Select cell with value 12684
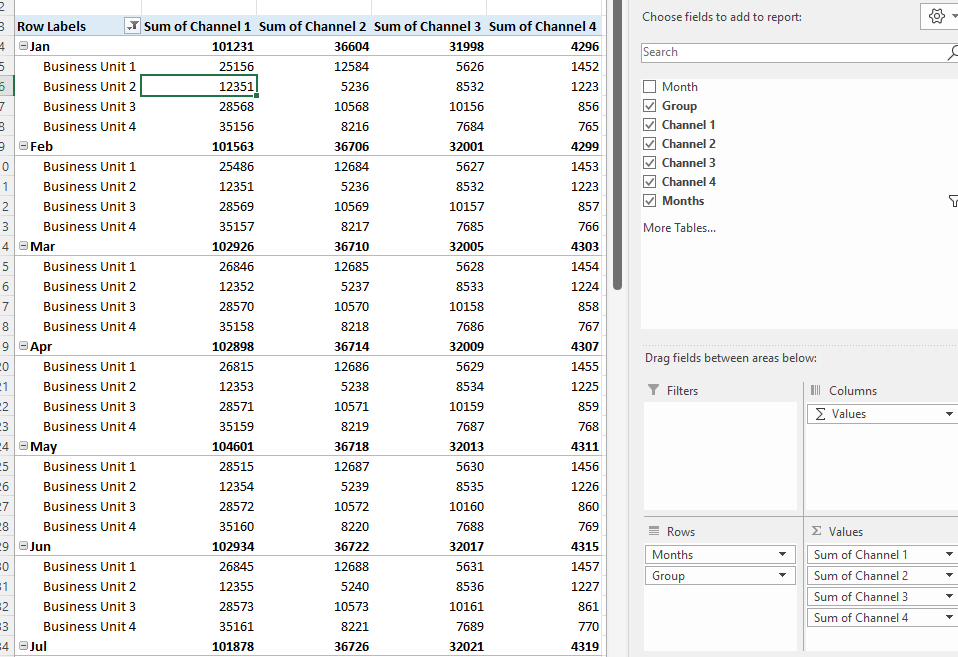 click(313, 166)
